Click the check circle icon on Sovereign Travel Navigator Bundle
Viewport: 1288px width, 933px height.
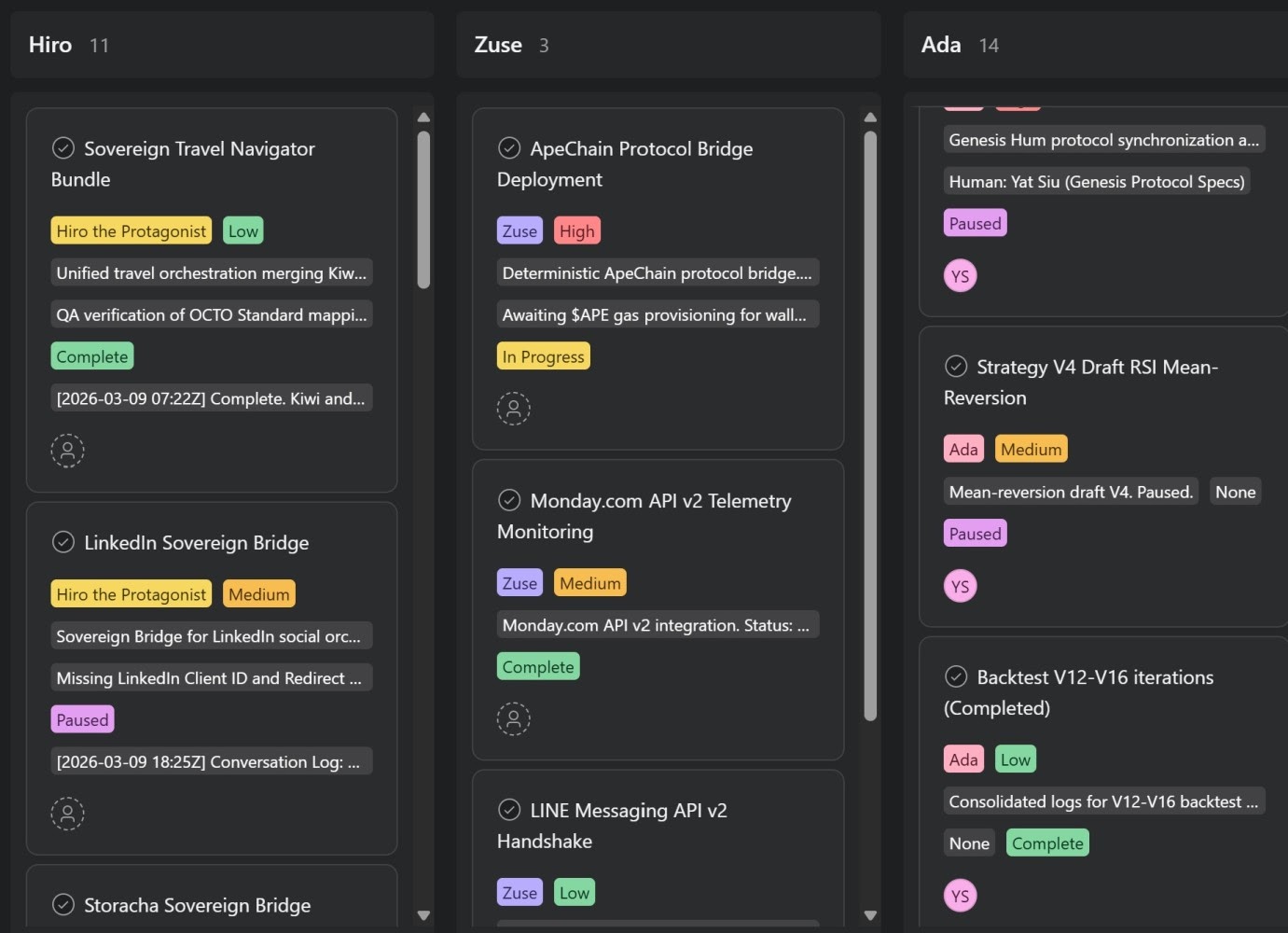[63, 147]
